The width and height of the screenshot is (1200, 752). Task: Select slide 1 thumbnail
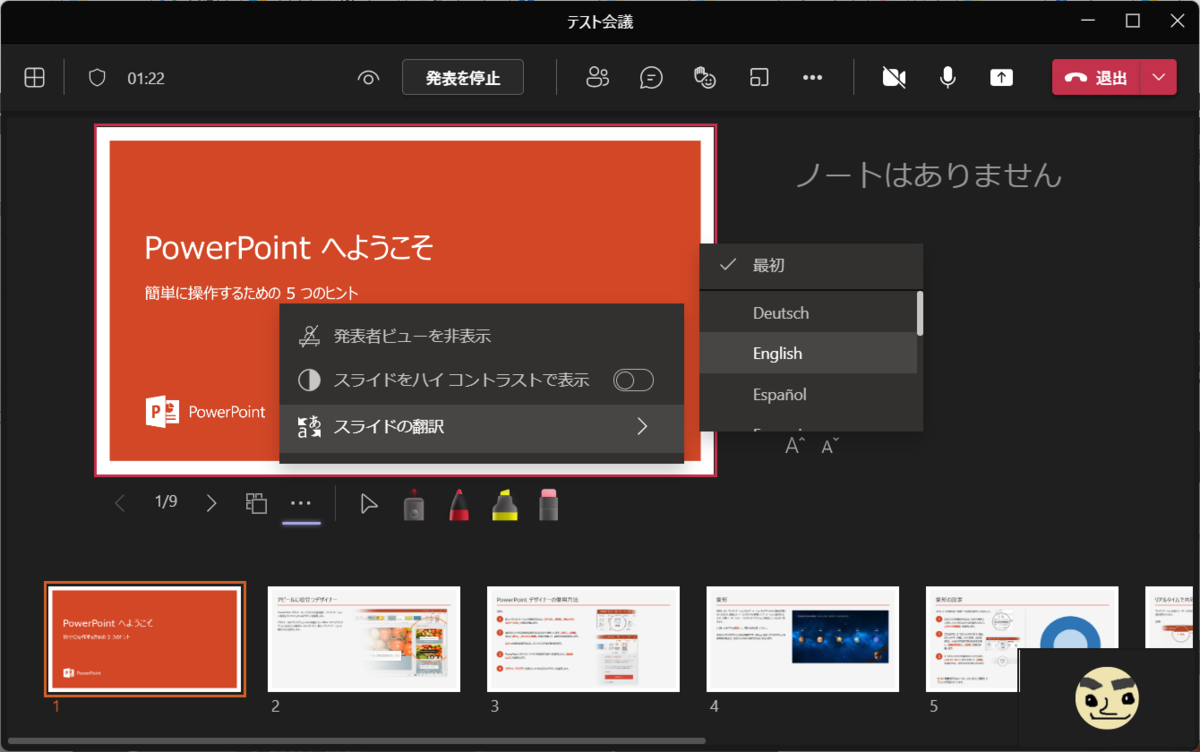point(145,638)
